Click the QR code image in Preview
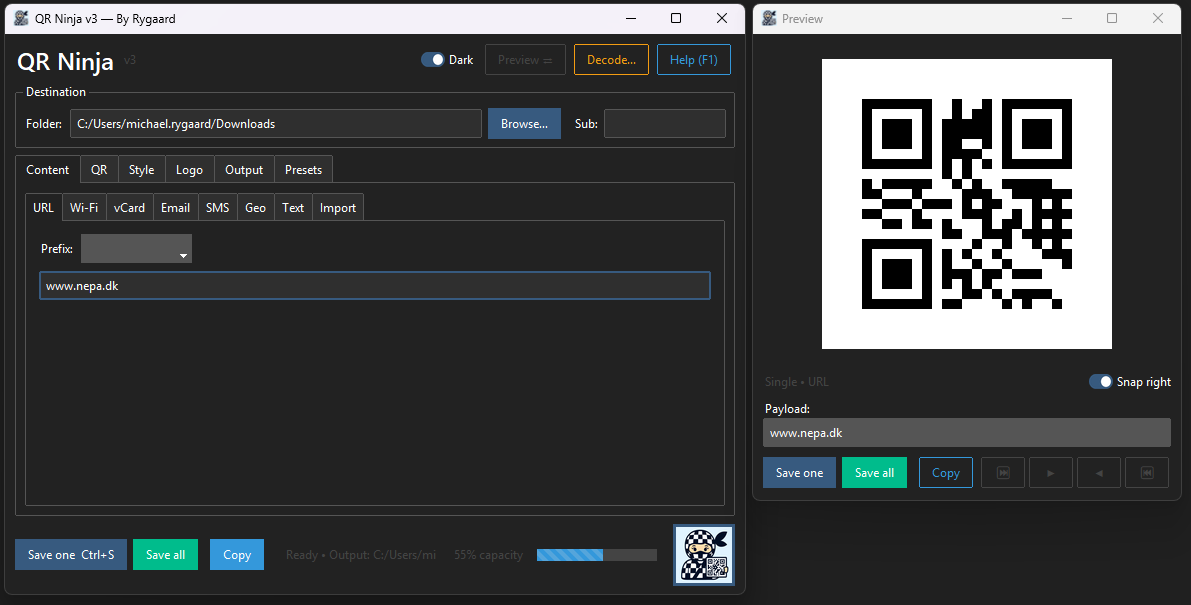1191x605 pixels. tap(967, 204)
